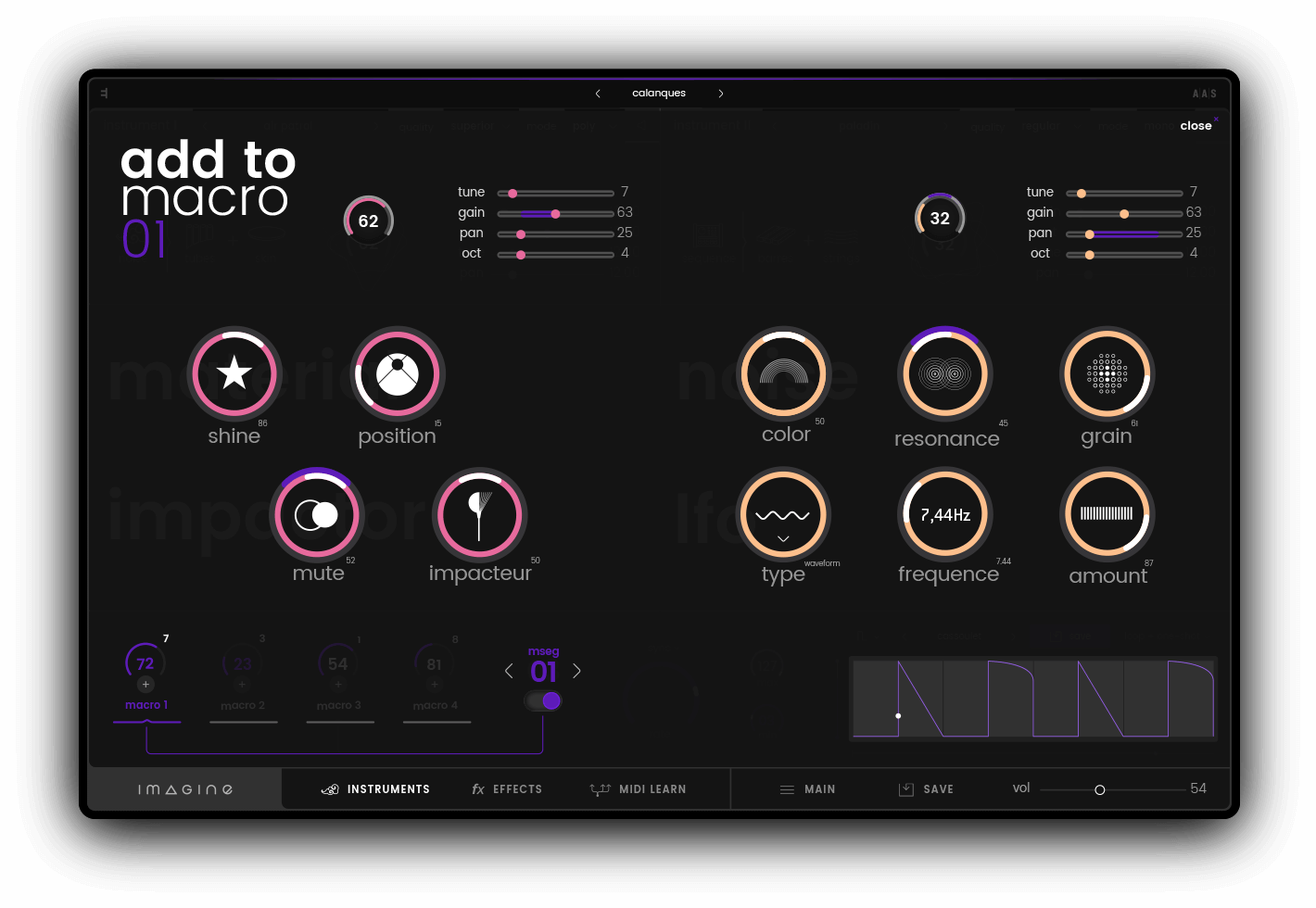
Task: Select the amount knob
Action: pyautogui.click(x=1107, y=514)
